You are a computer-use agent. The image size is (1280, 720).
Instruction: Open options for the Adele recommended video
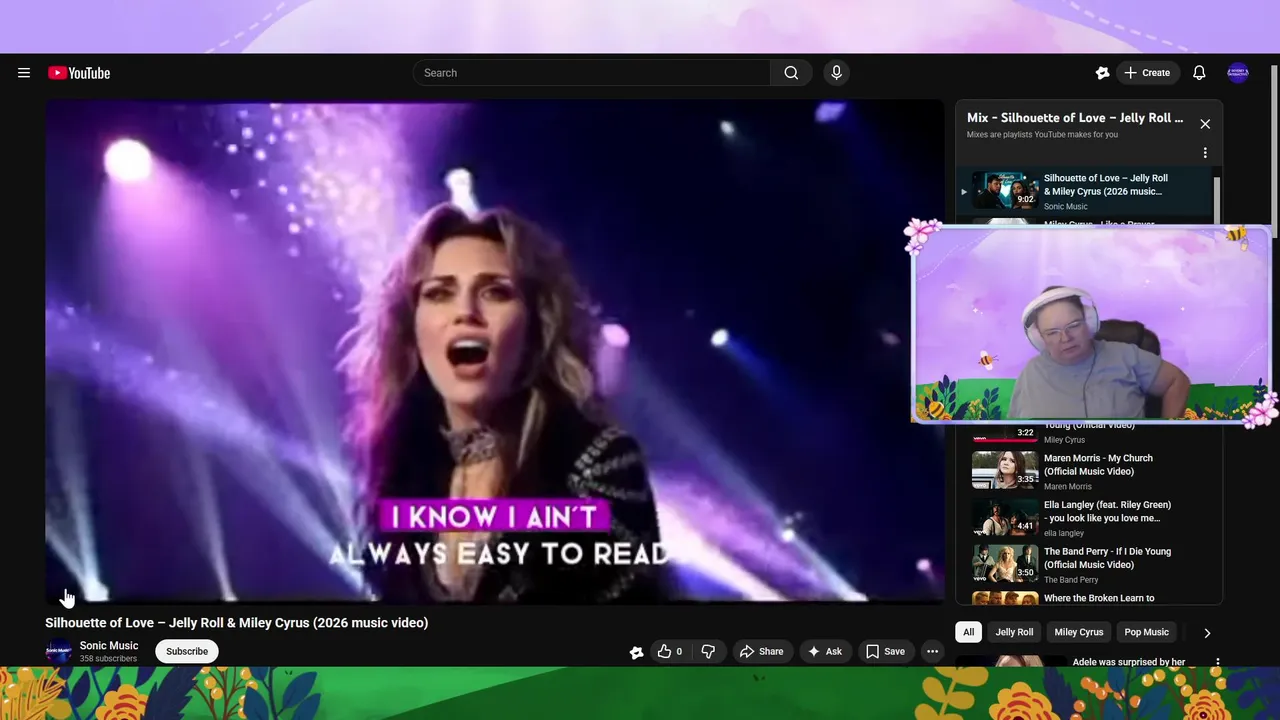coord(1217,662)
